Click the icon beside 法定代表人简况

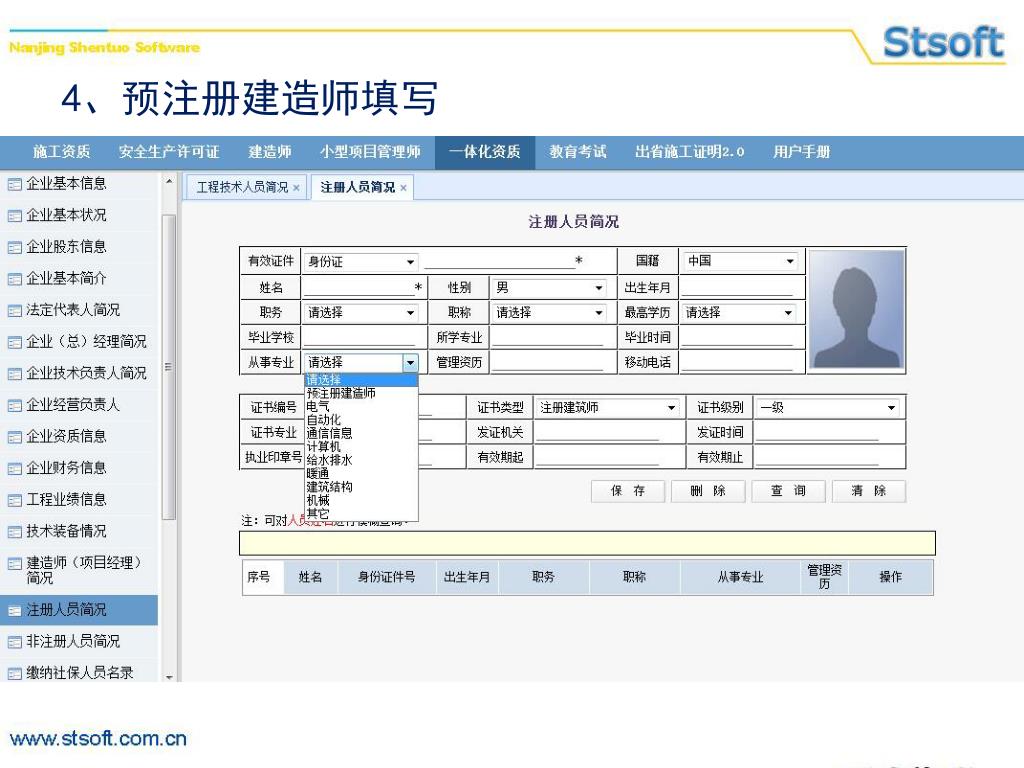[15, 311]
